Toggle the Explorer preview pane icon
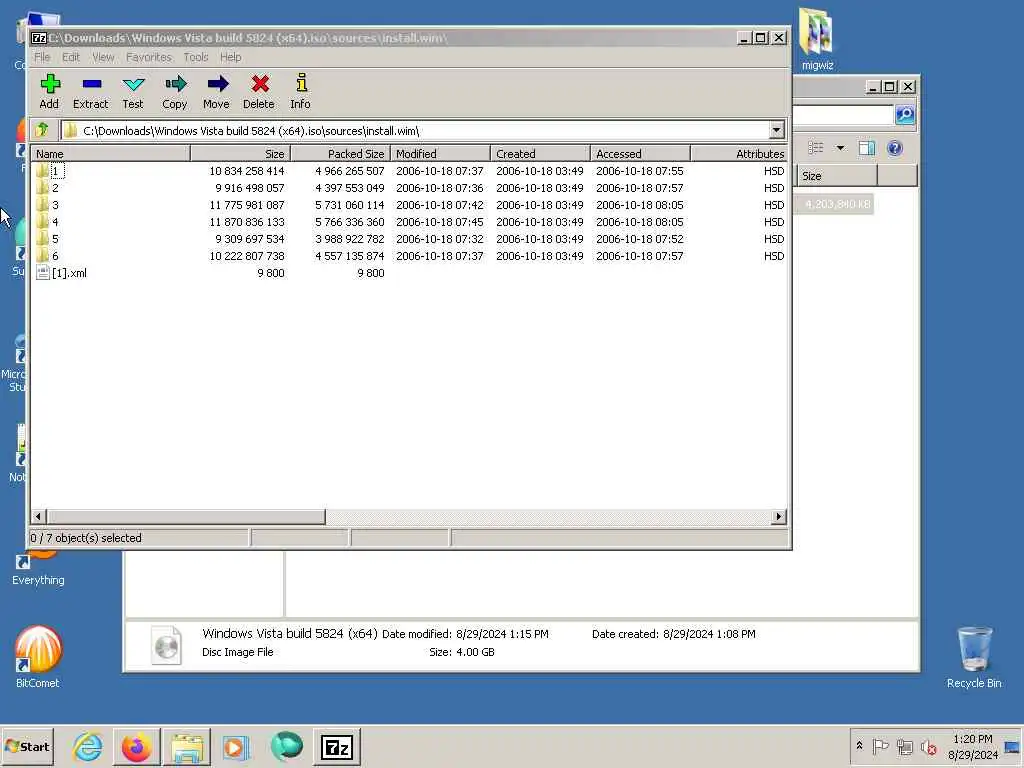The image size is (1024, 768). point(867,148)
